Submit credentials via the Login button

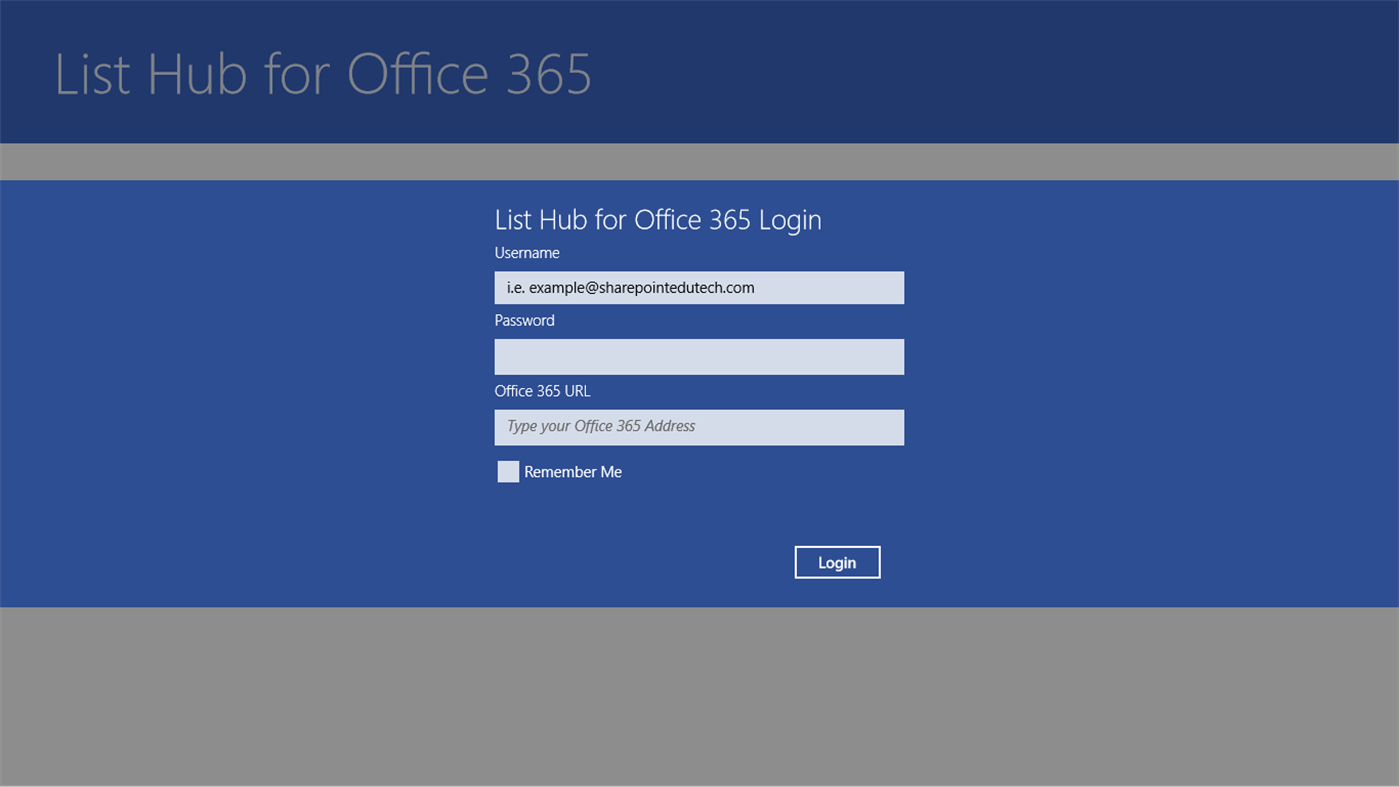[837, 562]
